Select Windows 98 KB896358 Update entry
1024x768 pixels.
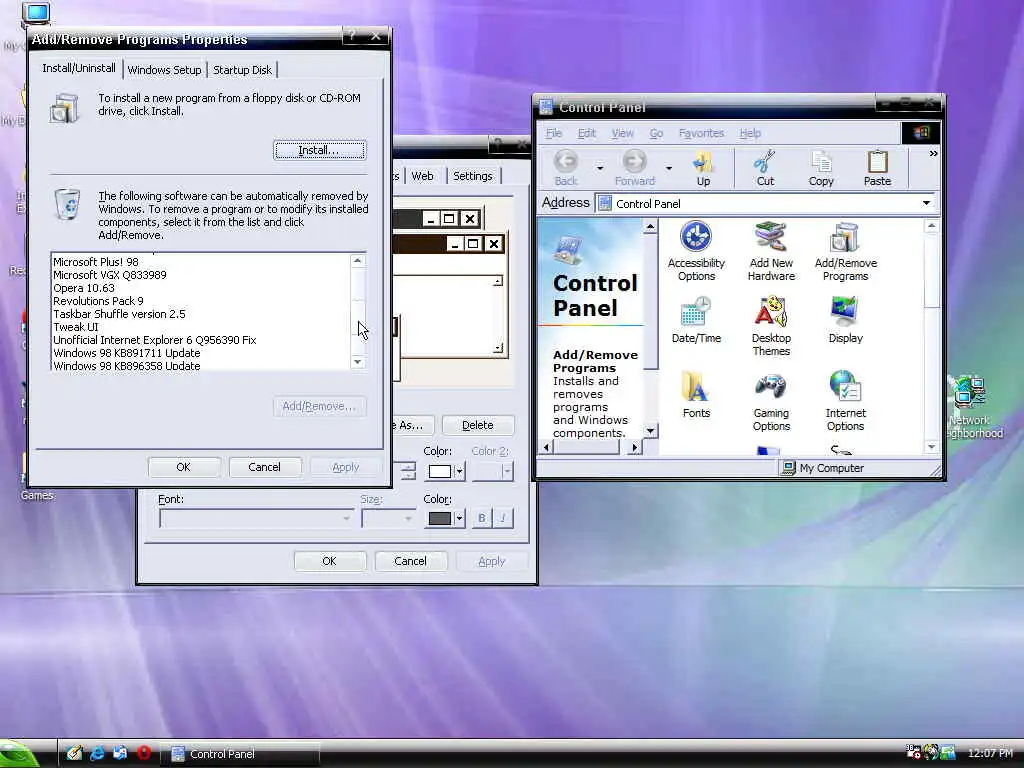(127, 366)
